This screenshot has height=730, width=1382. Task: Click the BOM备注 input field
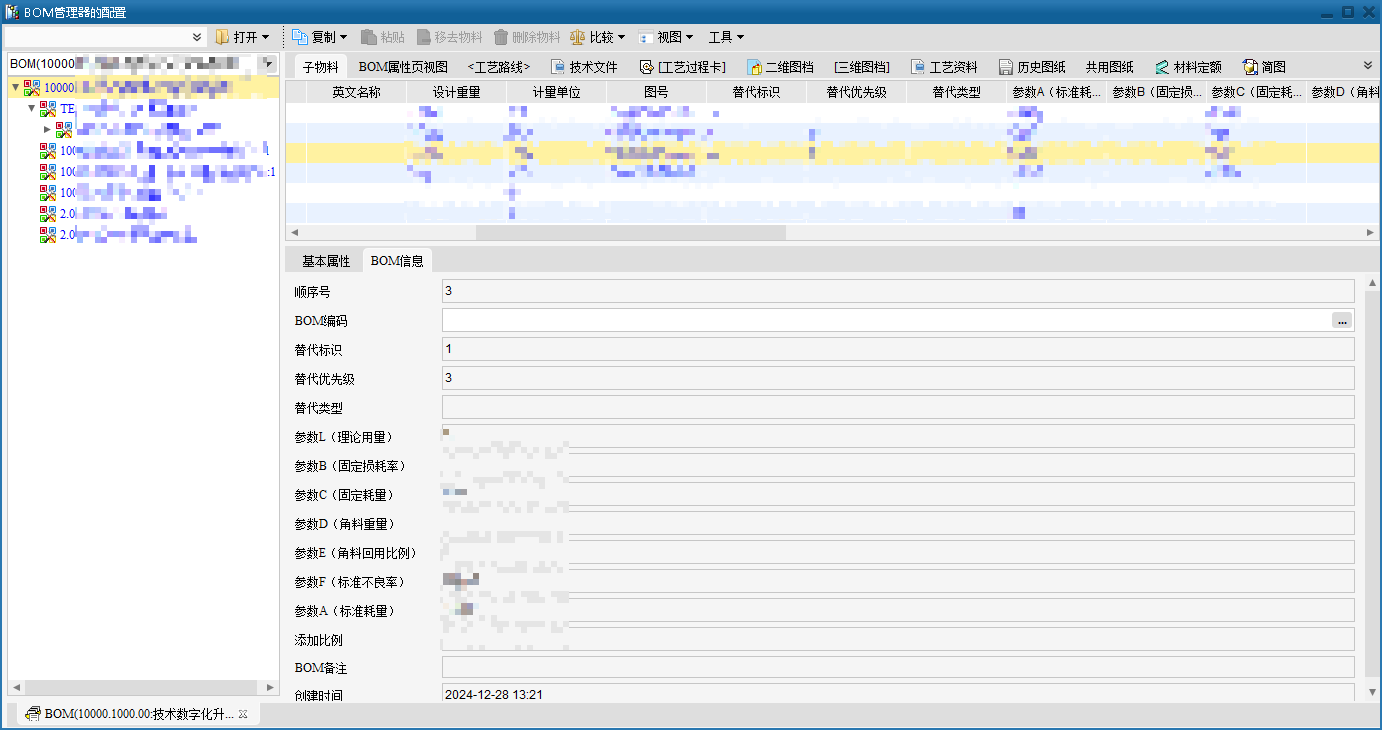[898, 667]
